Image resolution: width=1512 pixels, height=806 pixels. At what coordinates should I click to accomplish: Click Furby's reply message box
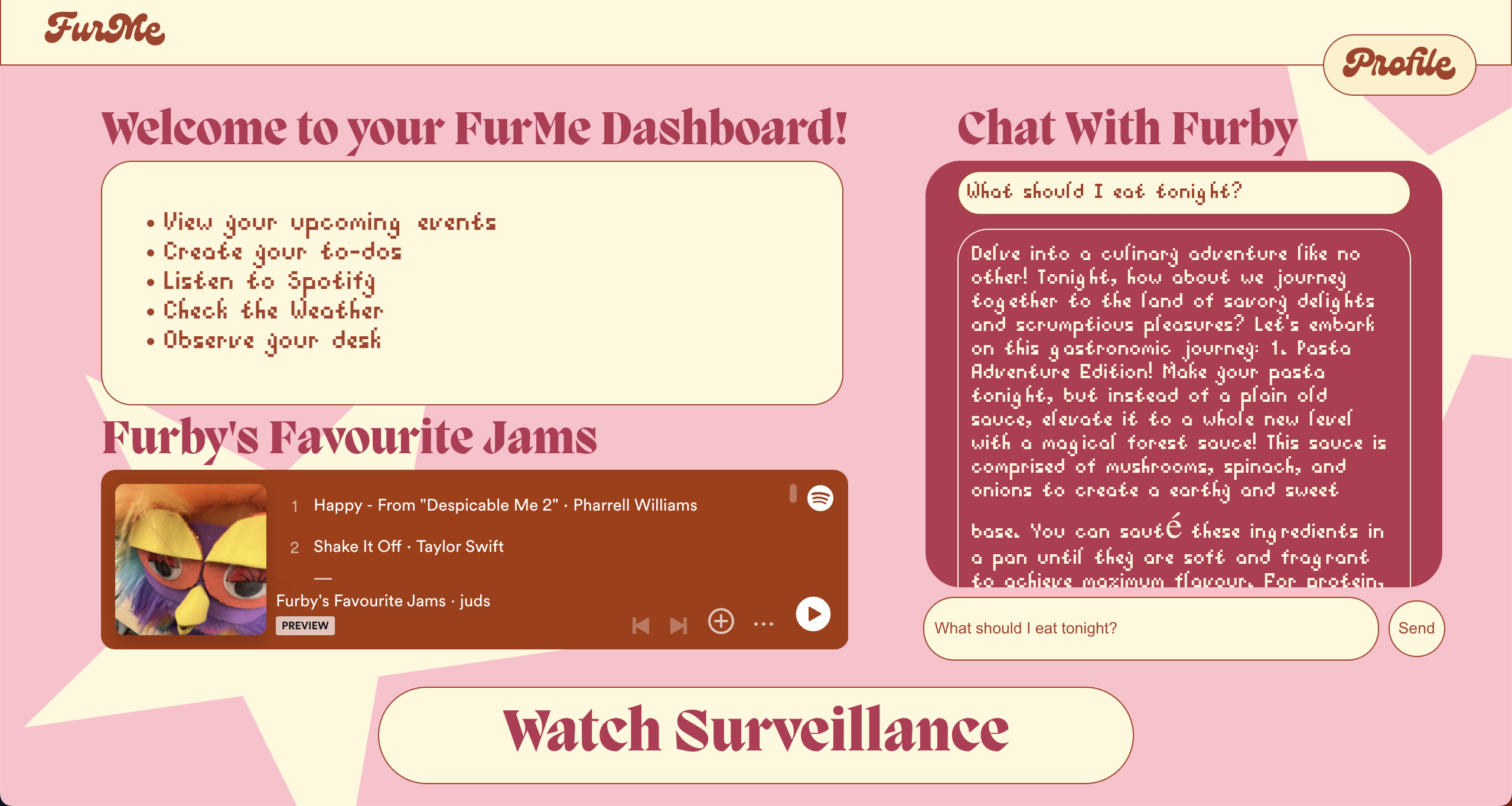tap(1183, 408)
